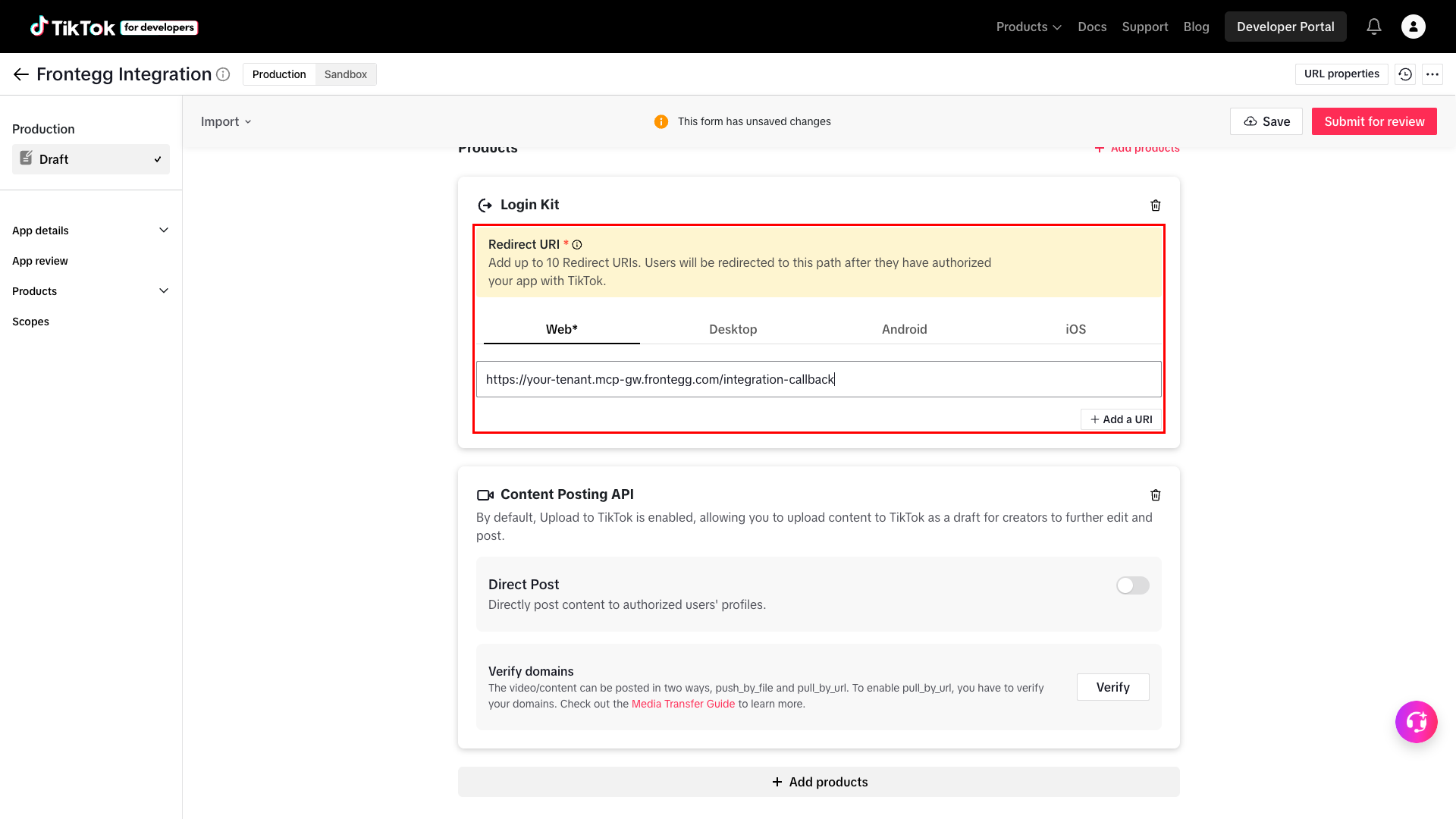Select the Android redirect URI tab
Image resolution: width=1456 pixels, height=819 pixels.
(x=905, y=329)
